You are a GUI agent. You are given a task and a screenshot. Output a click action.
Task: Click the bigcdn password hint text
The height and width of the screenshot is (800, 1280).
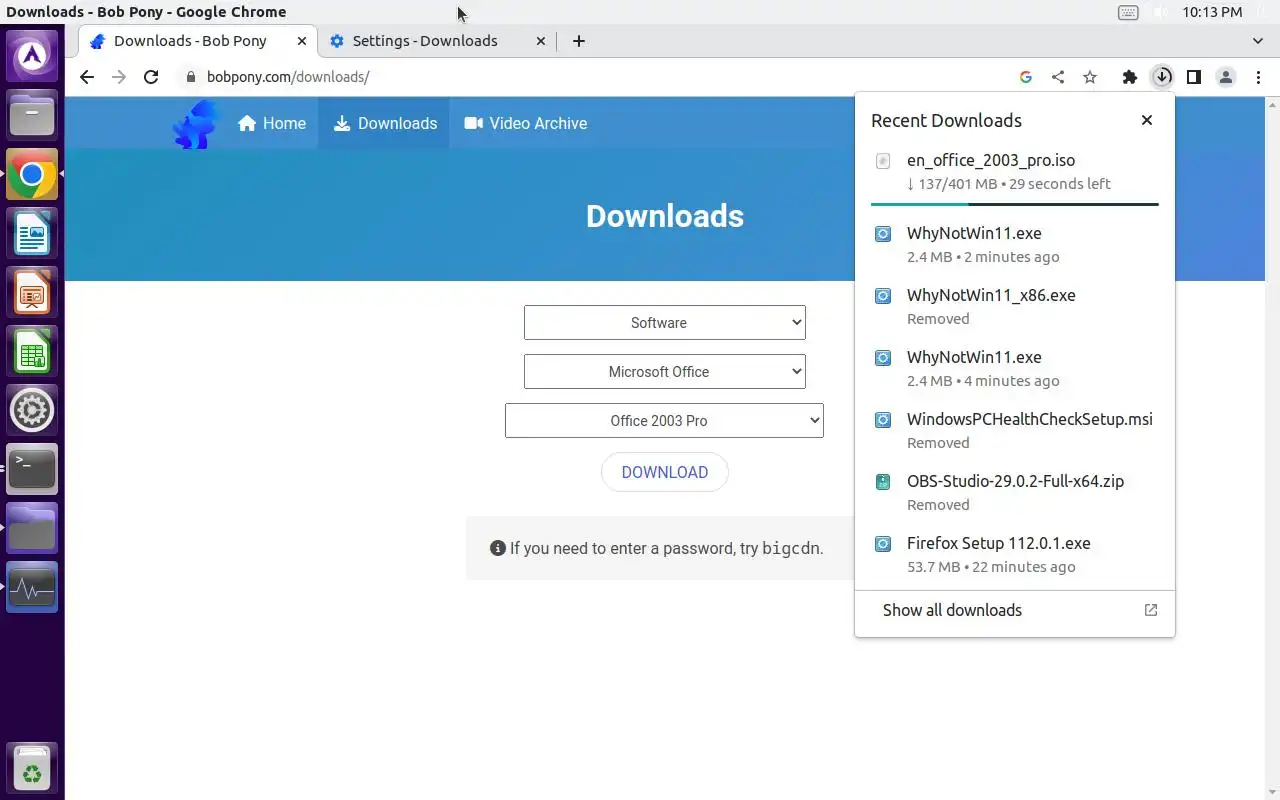(666, 548)
